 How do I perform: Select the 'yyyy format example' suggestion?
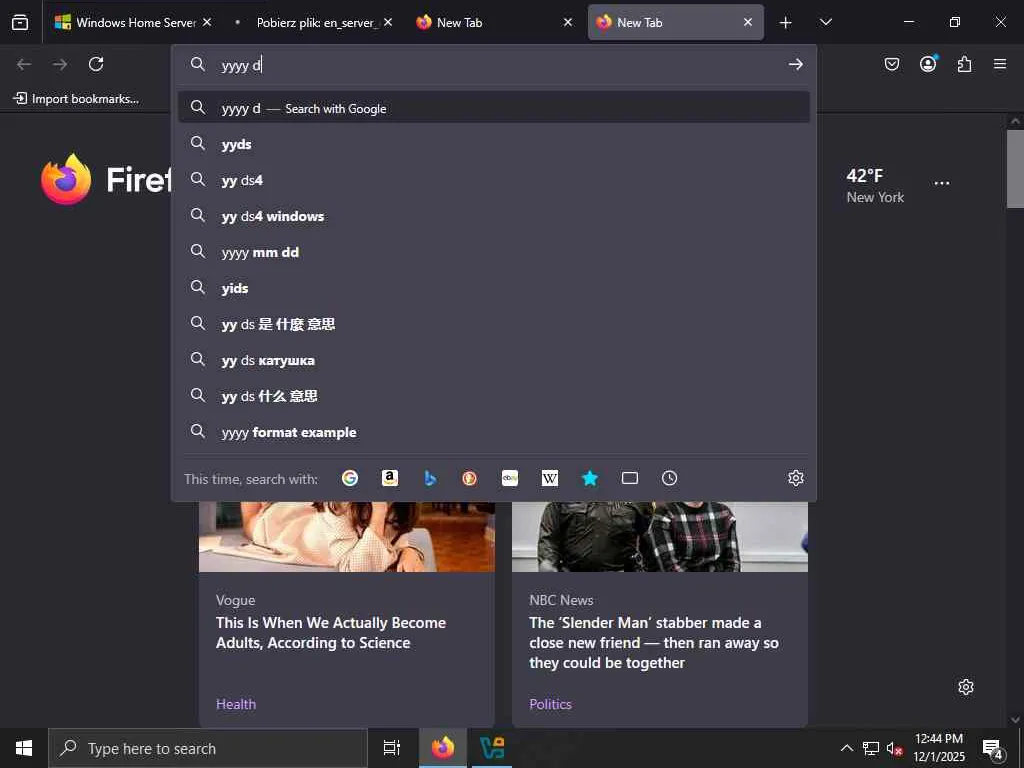tap(494, 432)
